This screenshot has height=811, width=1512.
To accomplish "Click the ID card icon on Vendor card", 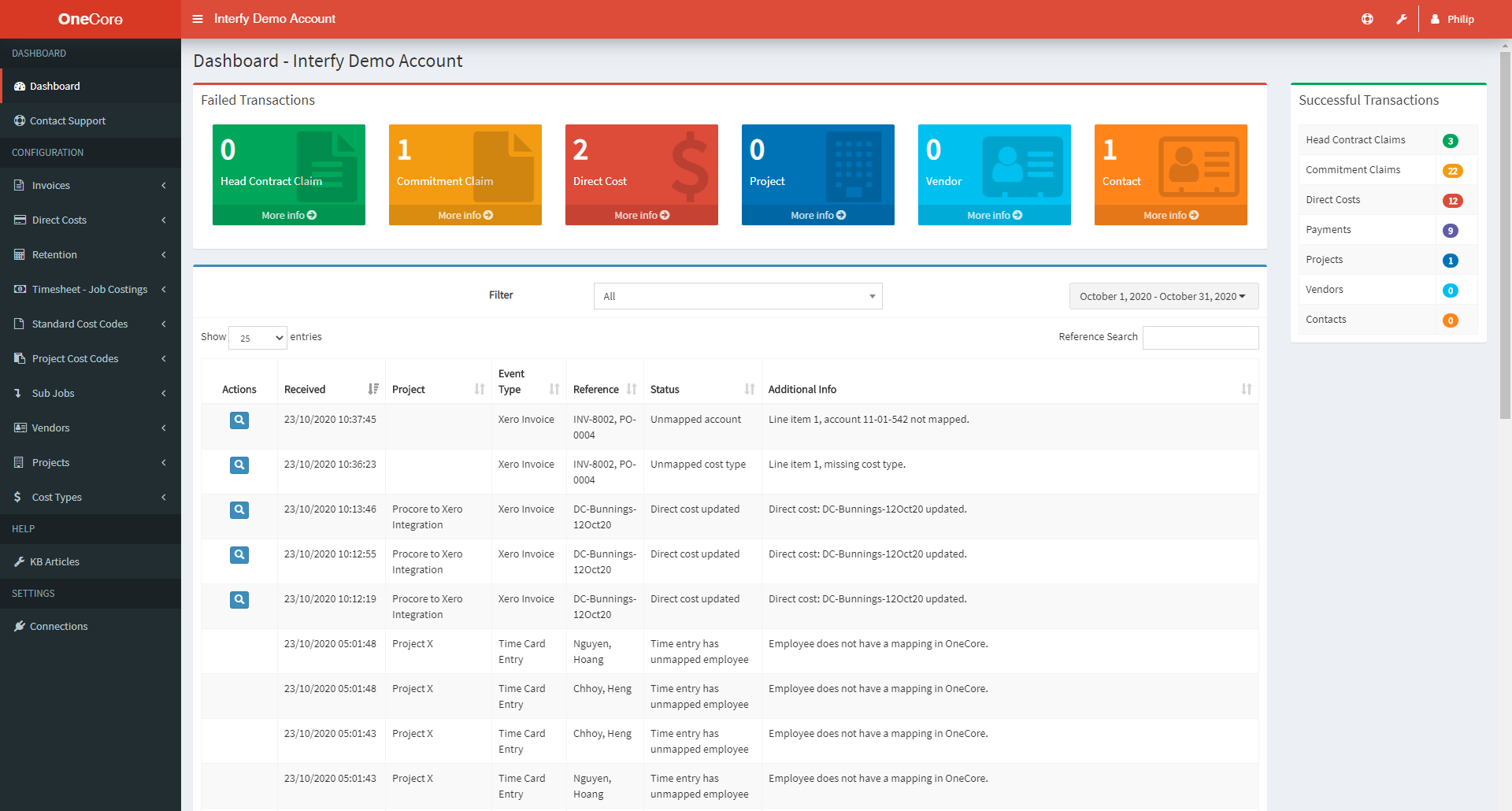I will click(x=1023, y=166).
